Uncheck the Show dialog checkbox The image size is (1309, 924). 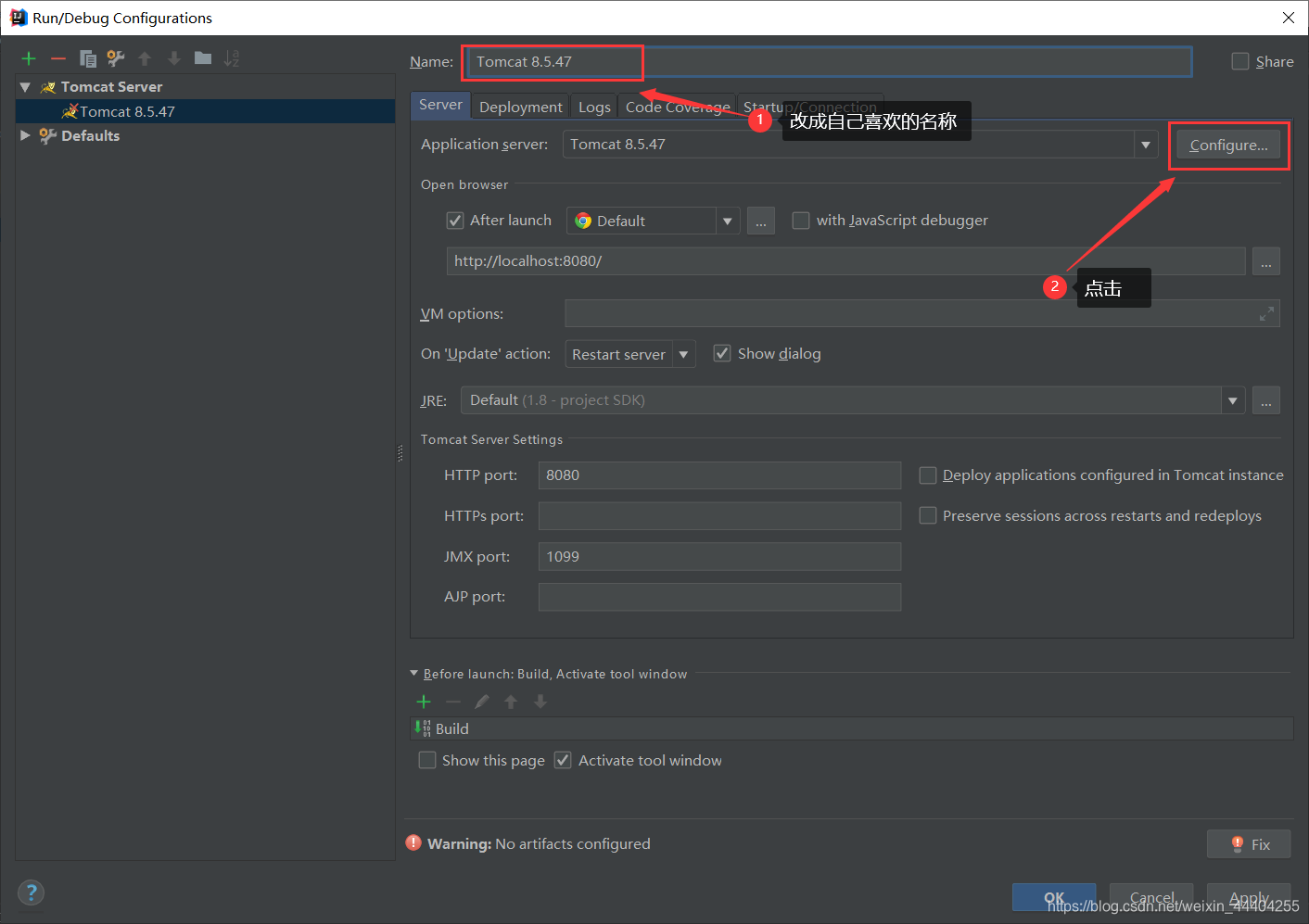click(722, 353)
